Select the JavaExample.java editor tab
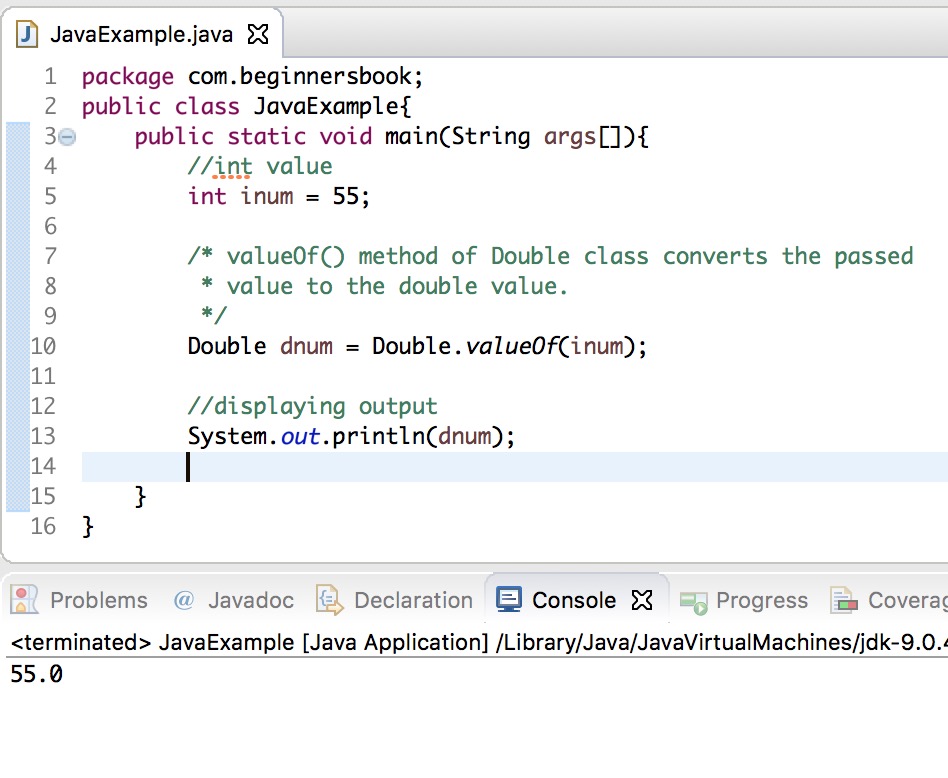 point(142,34)
